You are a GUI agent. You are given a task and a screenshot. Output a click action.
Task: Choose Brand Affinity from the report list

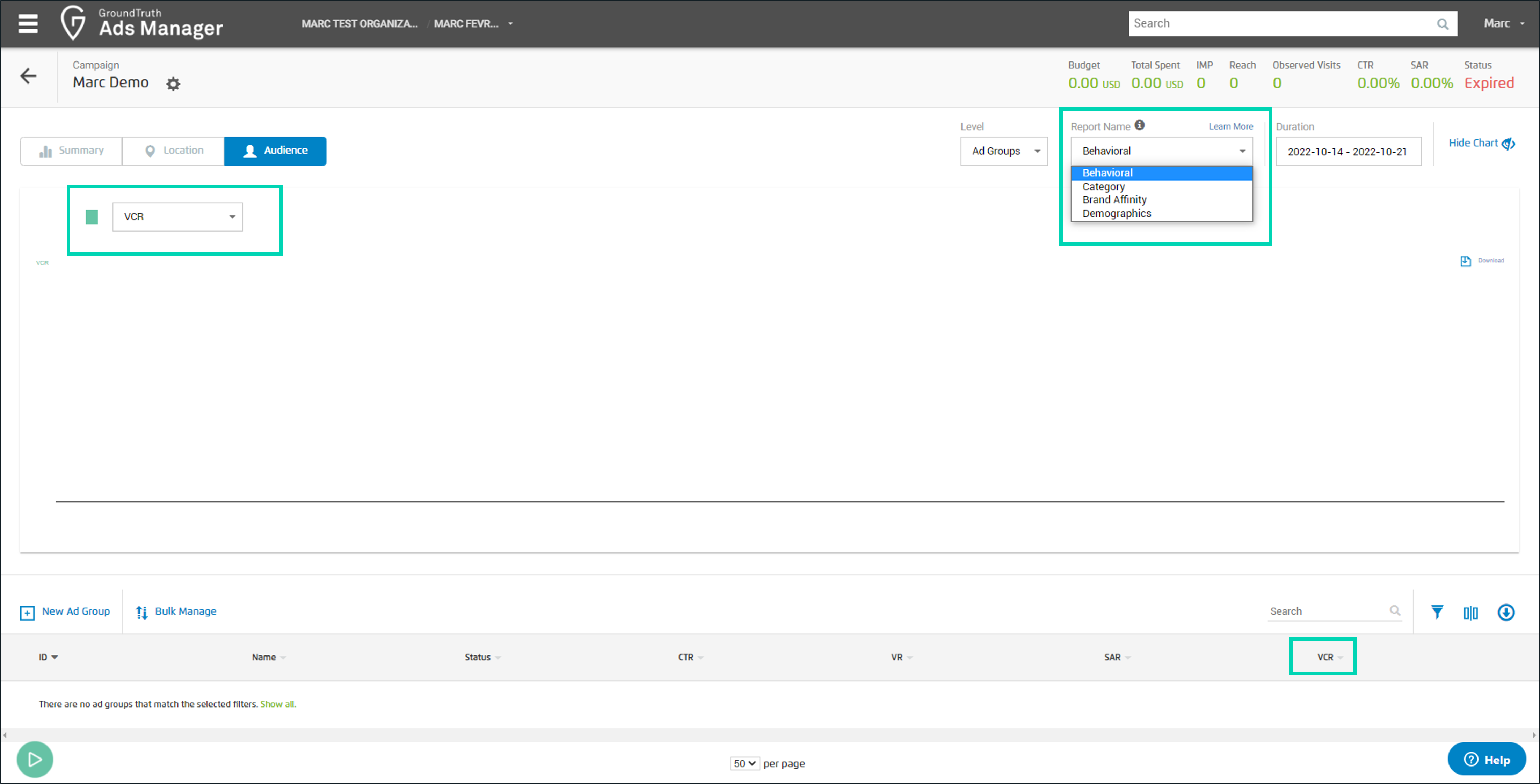pyautogui.click(x=1162, y=200)
